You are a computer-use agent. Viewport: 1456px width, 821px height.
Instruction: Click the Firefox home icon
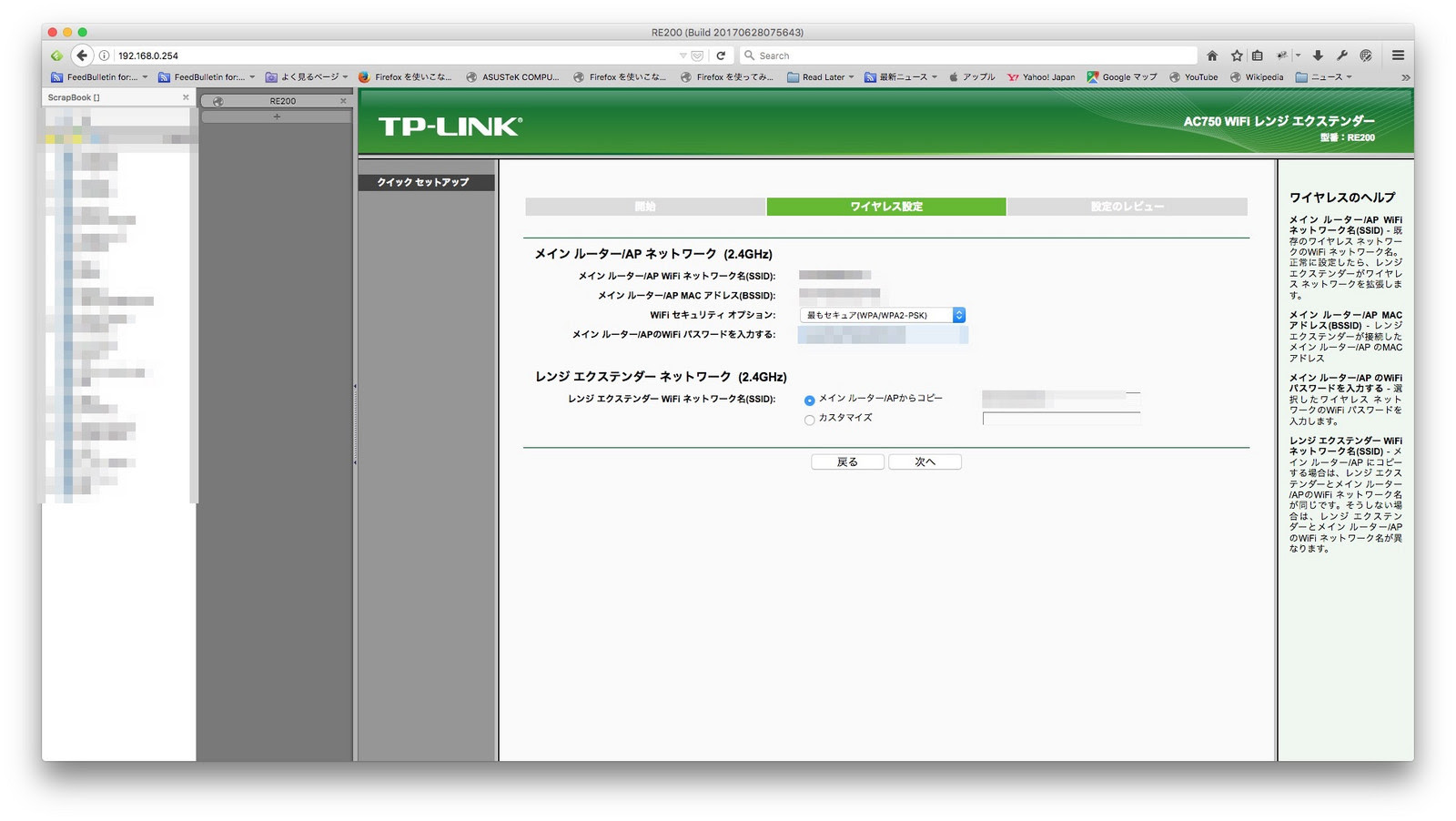pos(1213,55)
